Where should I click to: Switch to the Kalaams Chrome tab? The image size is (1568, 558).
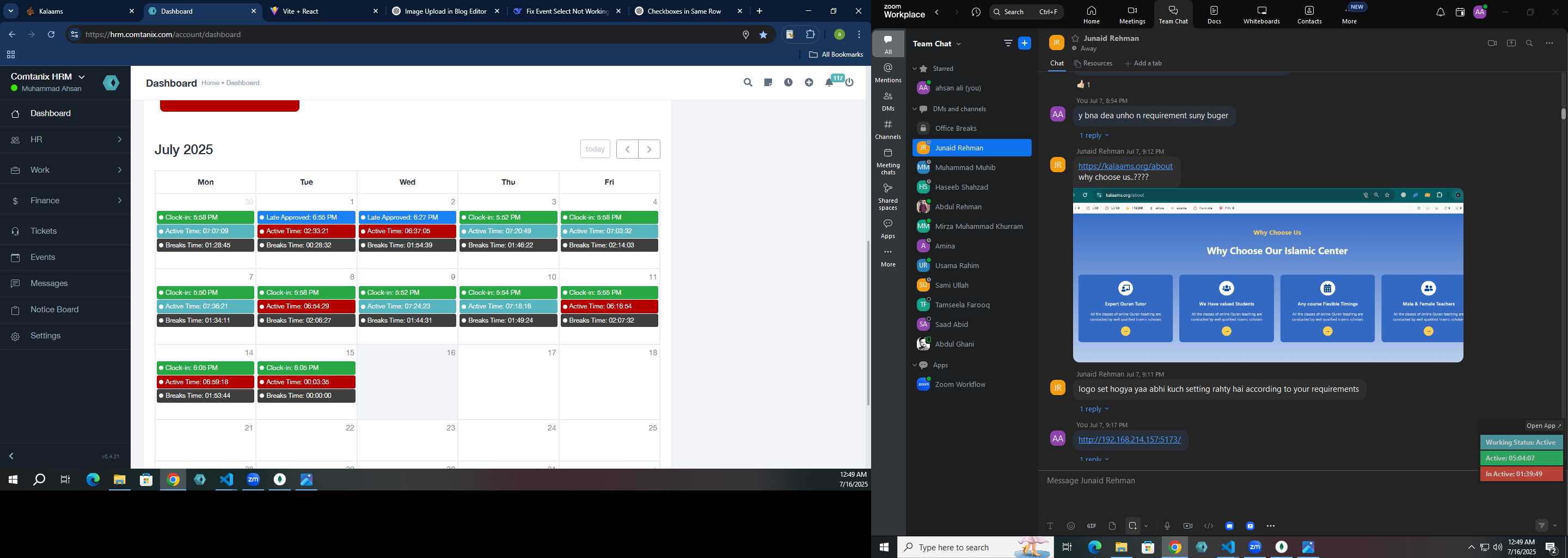[81, 11]
